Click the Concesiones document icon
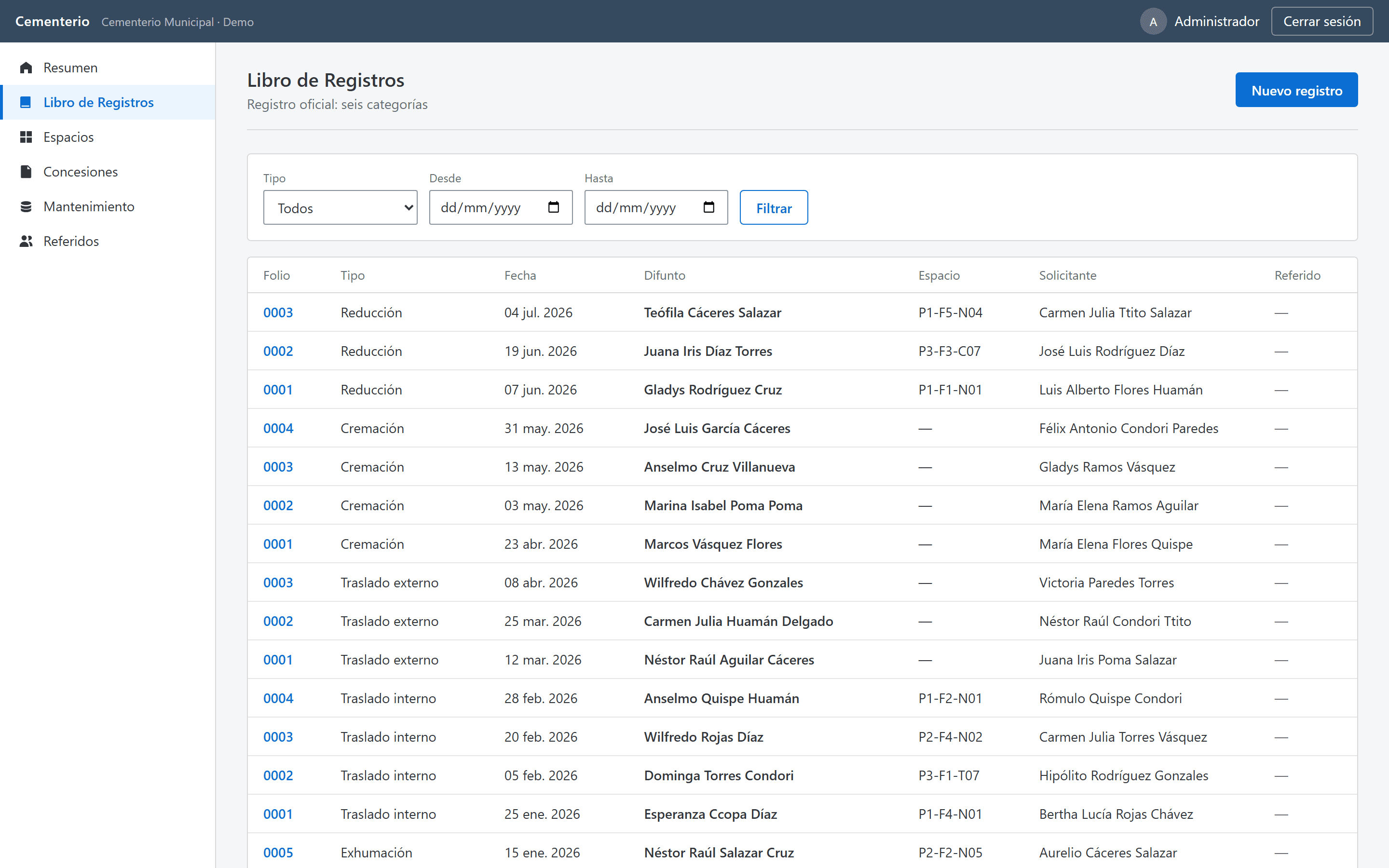The image size is (1389, 868). pos(26,172)
